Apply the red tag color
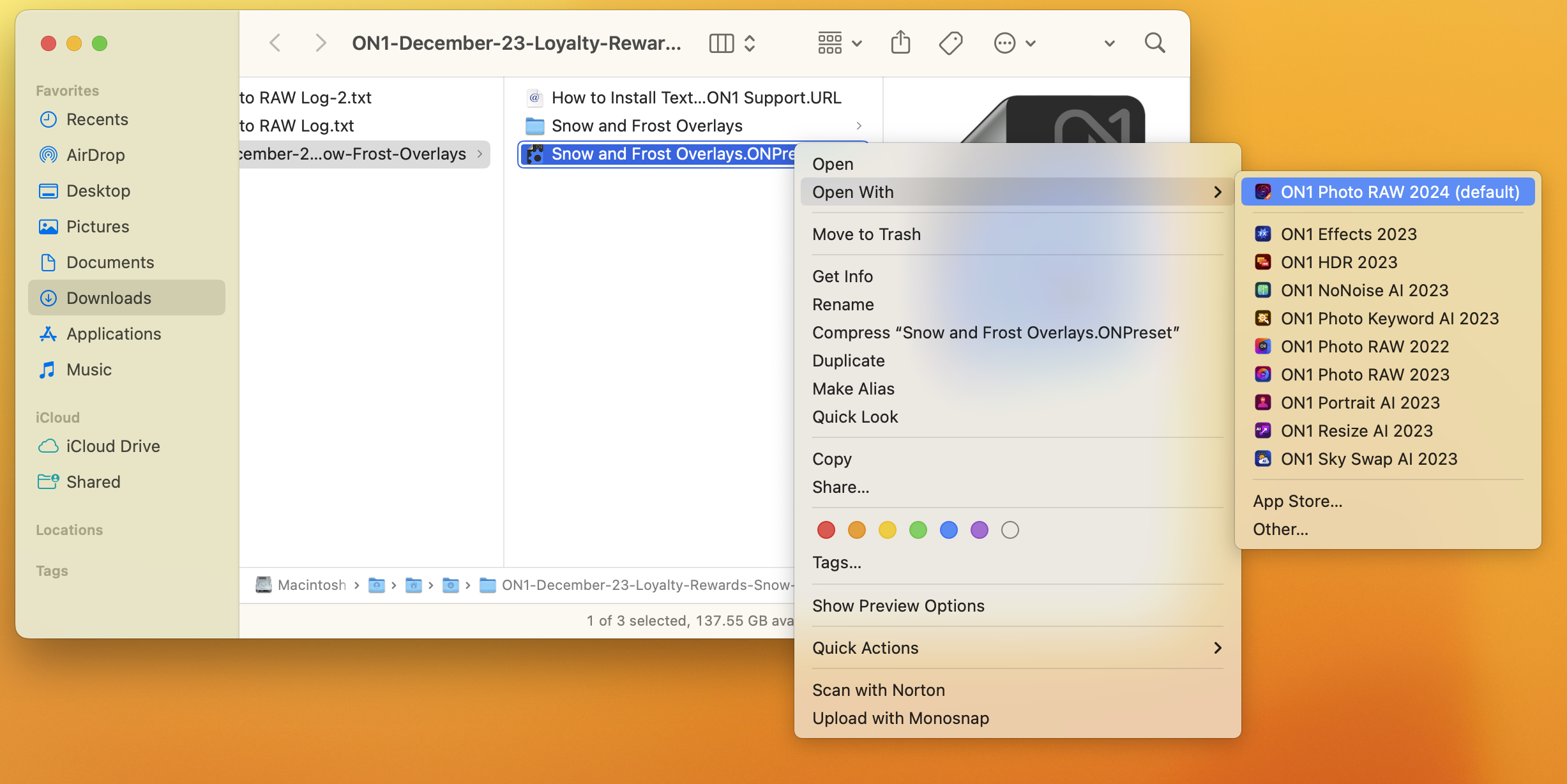This screenshot has height=784, width=1567. 826,530
